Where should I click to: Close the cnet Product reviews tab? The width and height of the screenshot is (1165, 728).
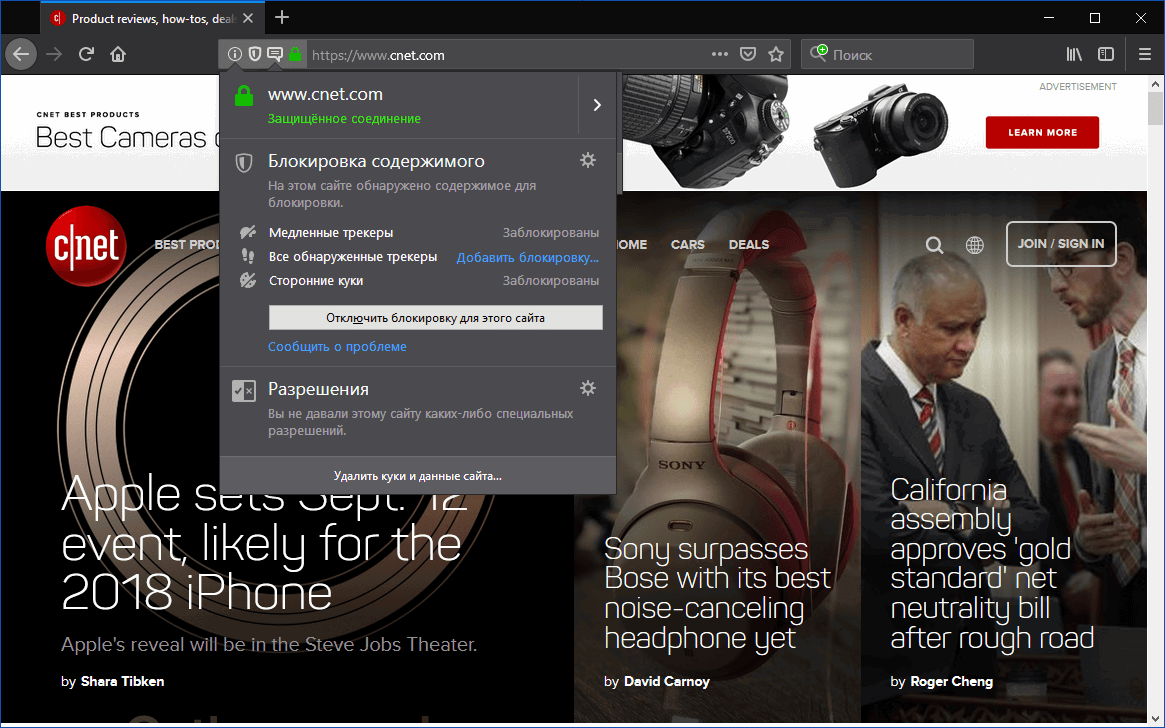pyautogui.click(x=248, y=19)
